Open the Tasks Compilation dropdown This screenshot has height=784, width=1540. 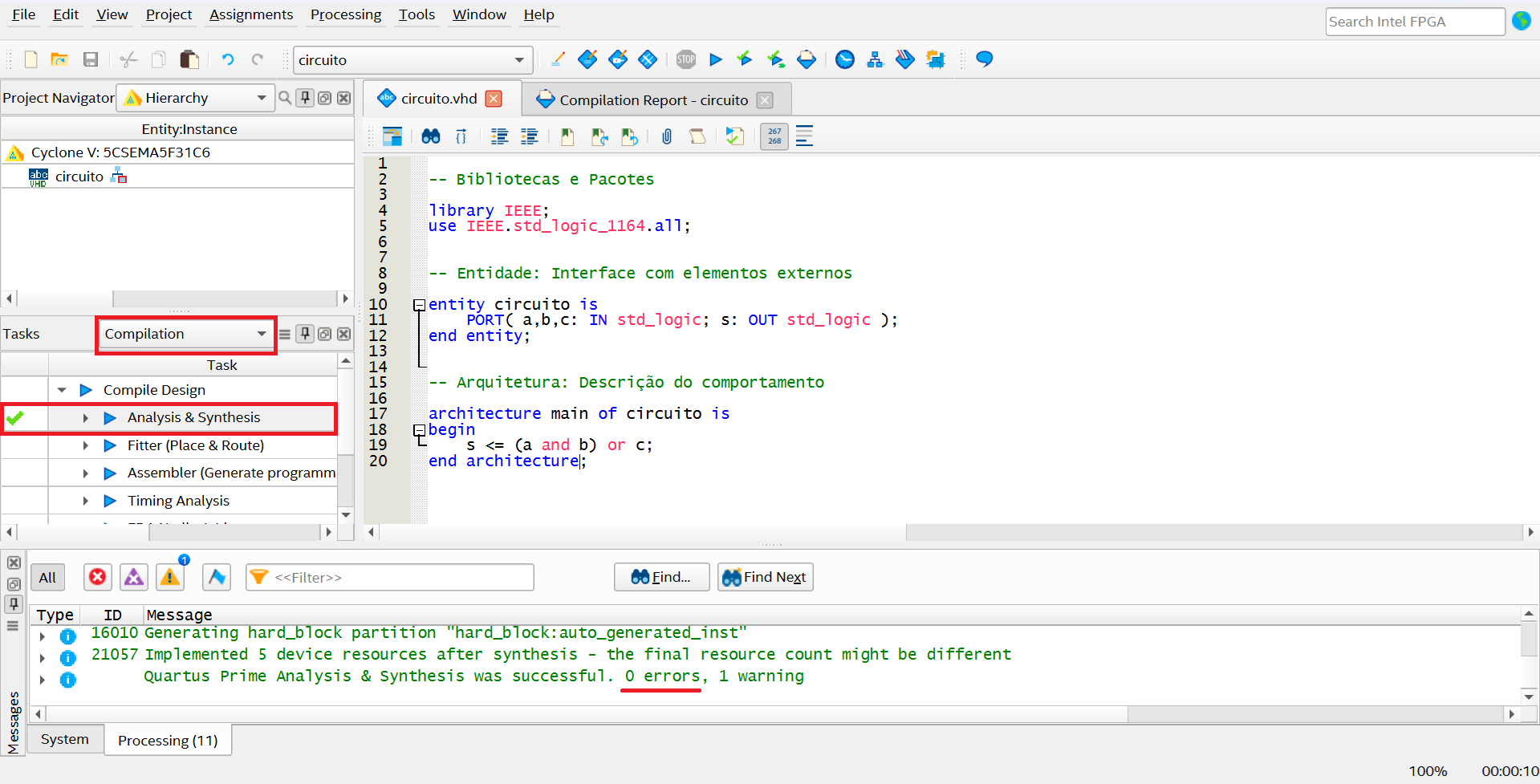click(x=185, y=334)
